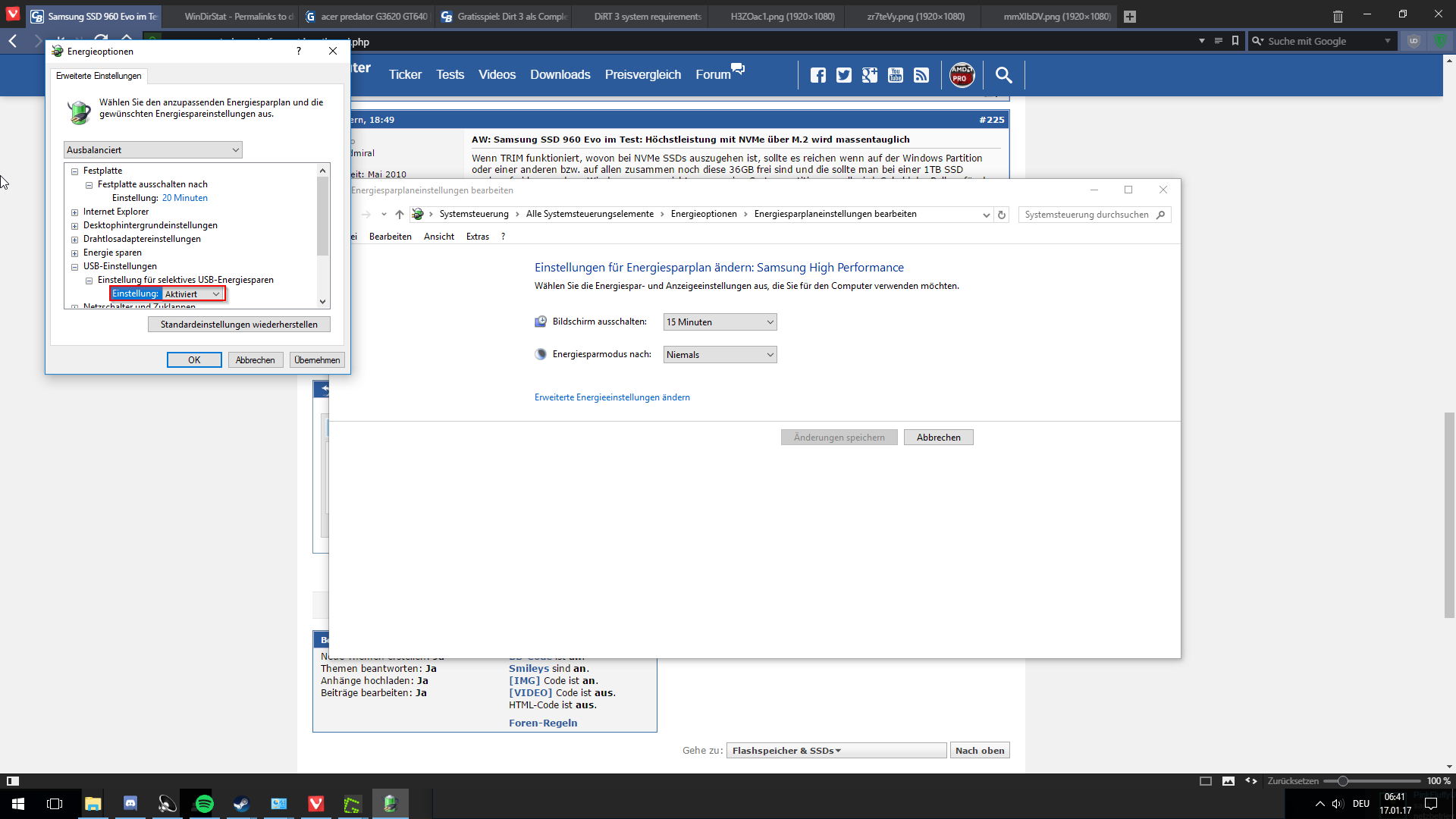Image resolution: width=1456 pixels, height=819 pixels.
Task: Click the magnifier search icon in header
Action: pos(1003,75)
